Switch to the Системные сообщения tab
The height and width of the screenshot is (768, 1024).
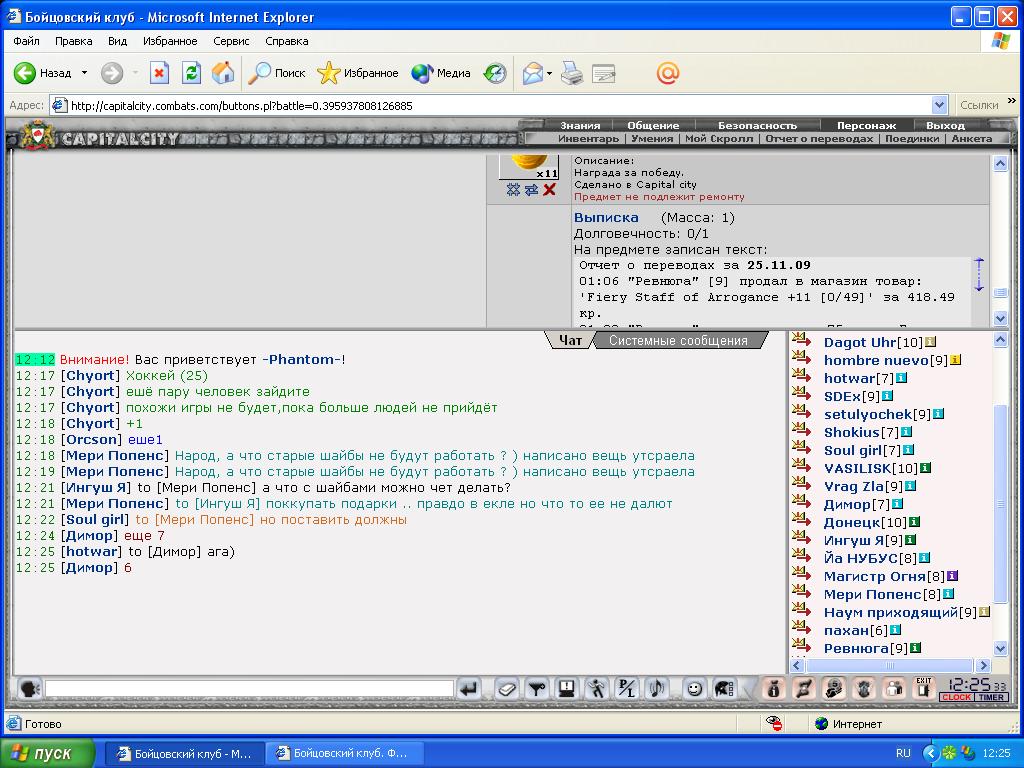pyautogui.click(x=678, y=340)
